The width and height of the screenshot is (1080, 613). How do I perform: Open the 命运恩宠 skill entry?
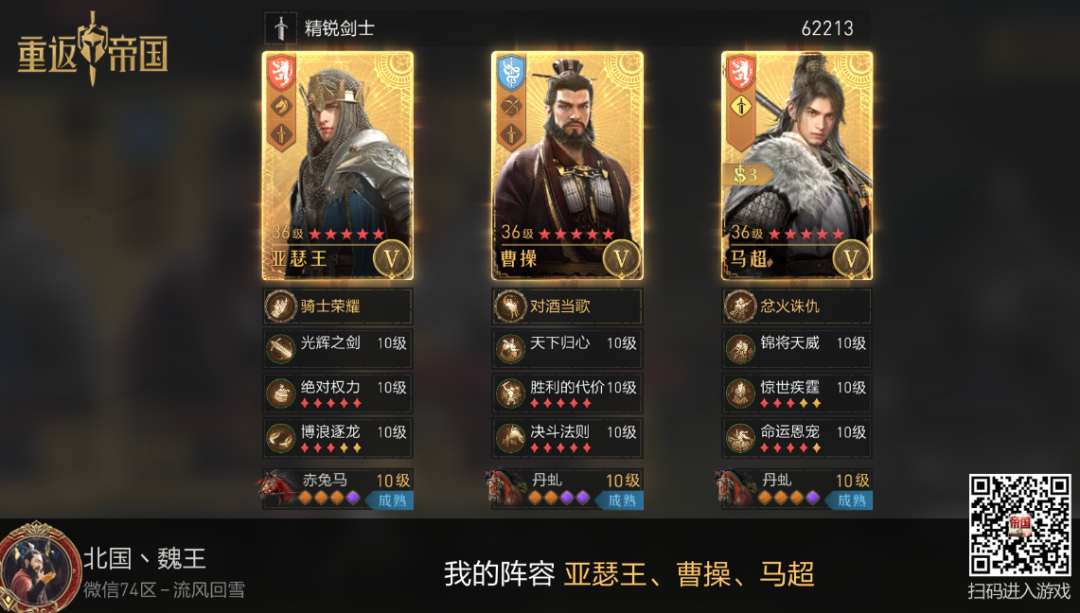[797, 438]
